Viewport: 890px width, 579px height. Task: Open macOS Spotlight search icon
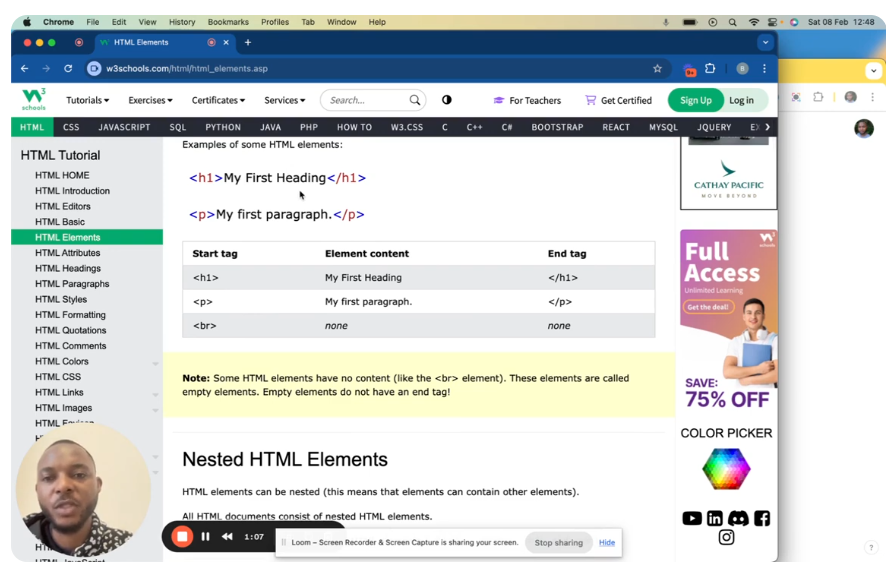(x=732, y=22)
